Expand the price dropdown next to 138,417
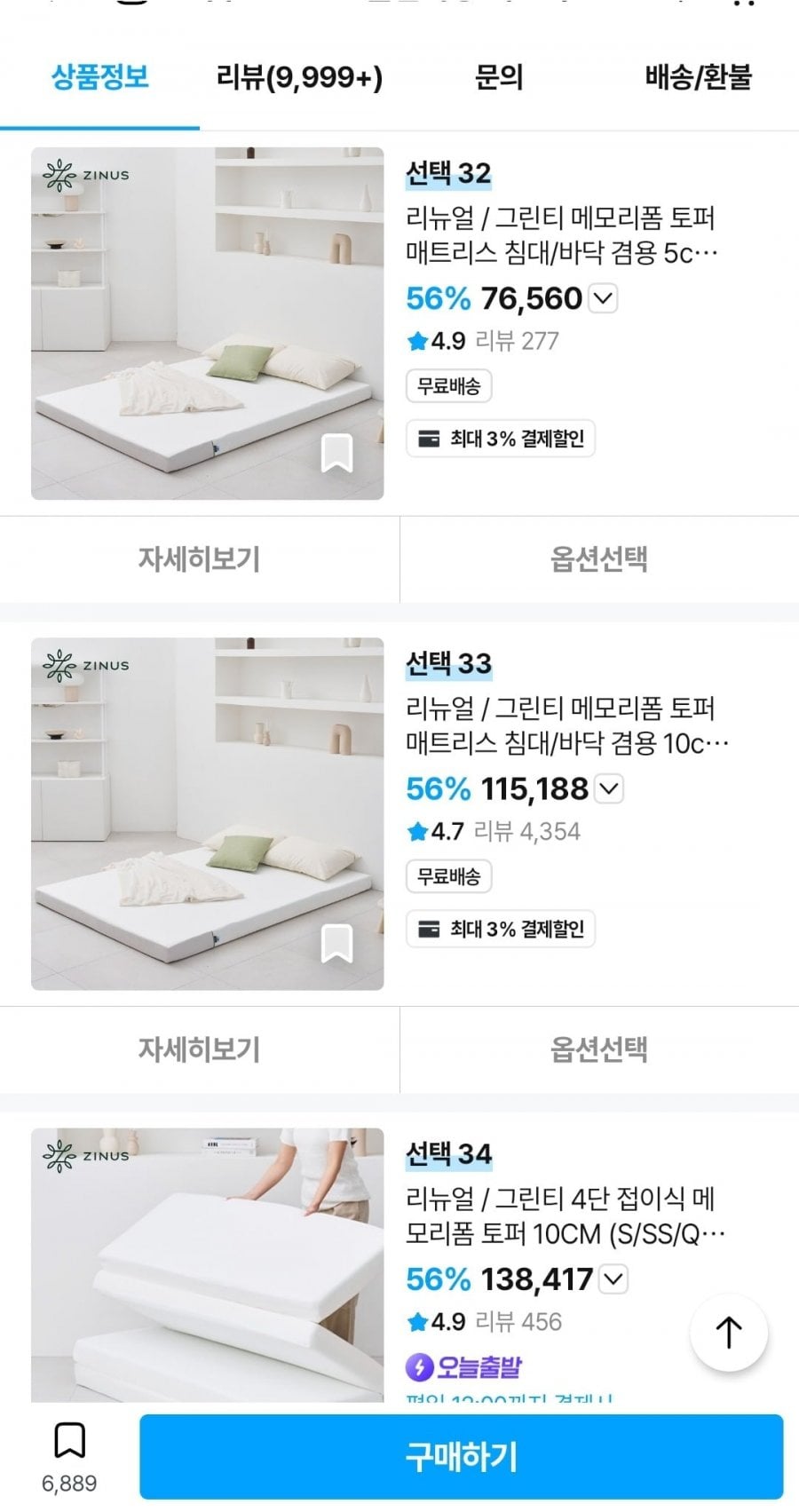 (614, 1279)
